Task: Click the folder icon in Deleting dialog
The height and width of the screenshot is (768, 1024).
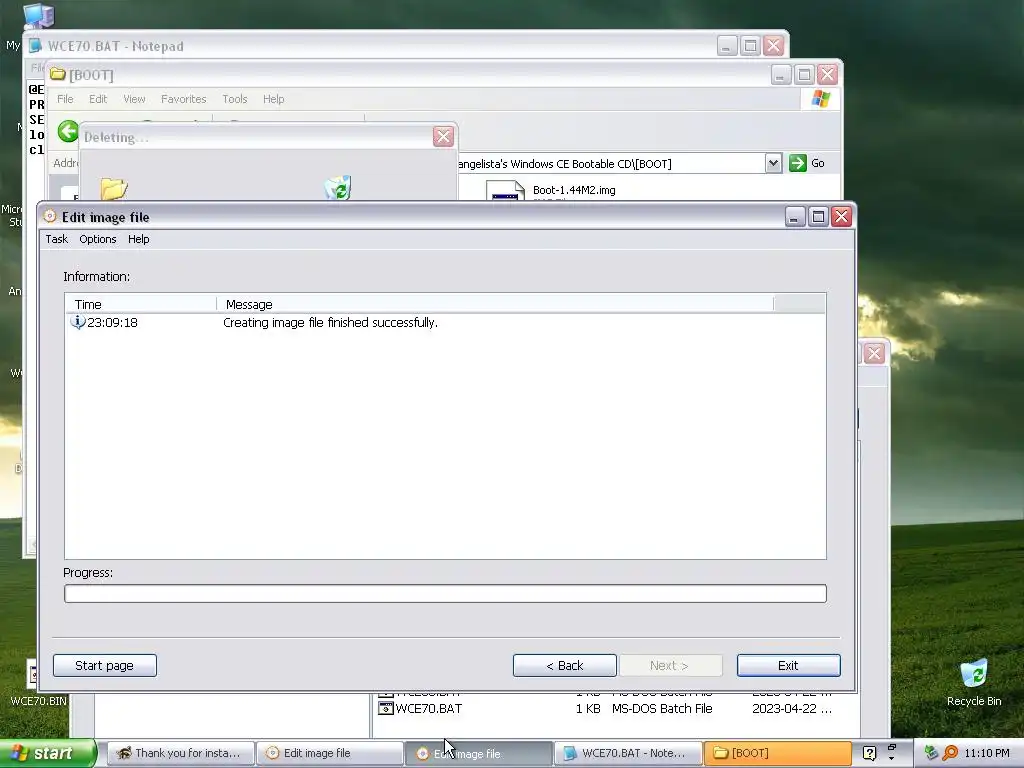Action: tap(114, 188)
